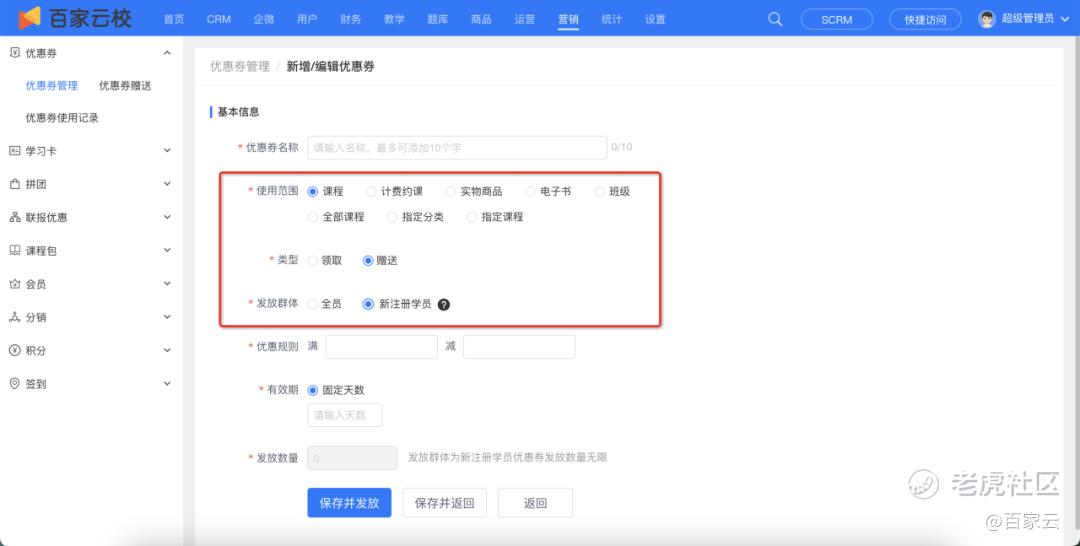Choose 全部课程 radio option

[313, 217]
